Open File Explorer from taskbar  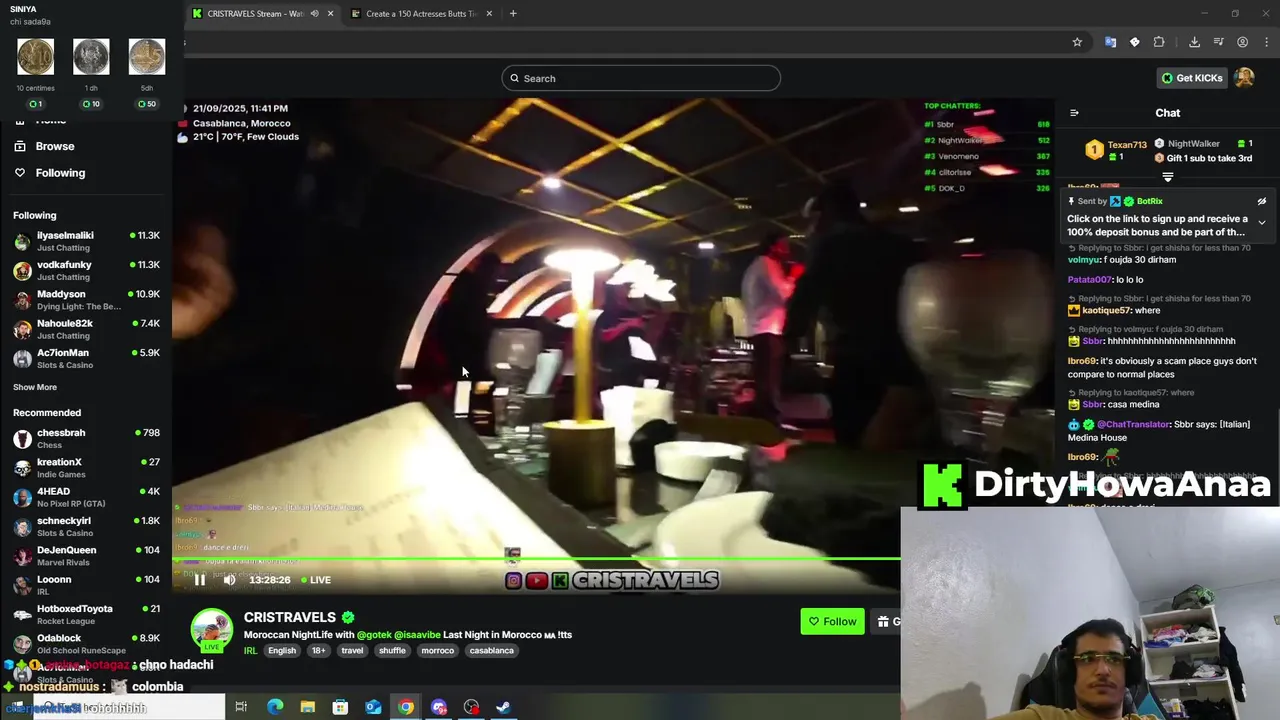(x=308, y=707)
